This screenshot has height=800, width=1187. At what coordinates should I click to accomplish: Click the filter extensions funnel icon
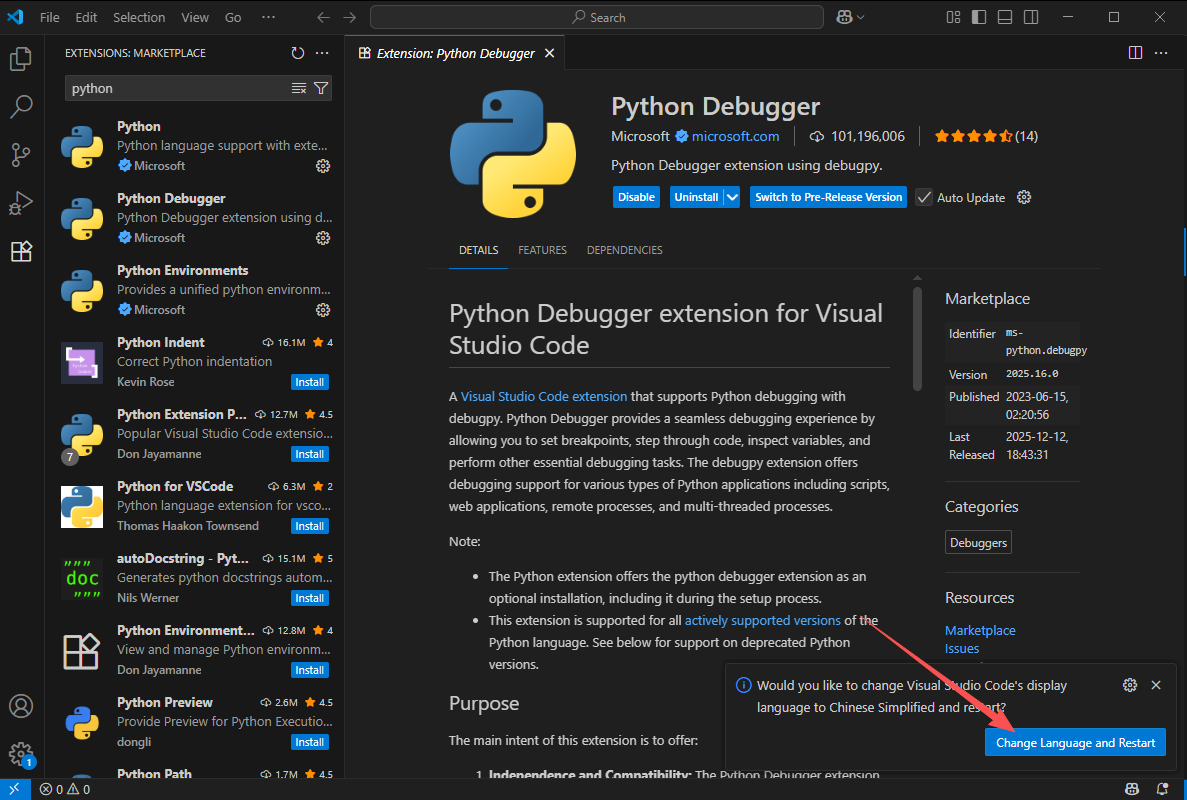[320, 88]
